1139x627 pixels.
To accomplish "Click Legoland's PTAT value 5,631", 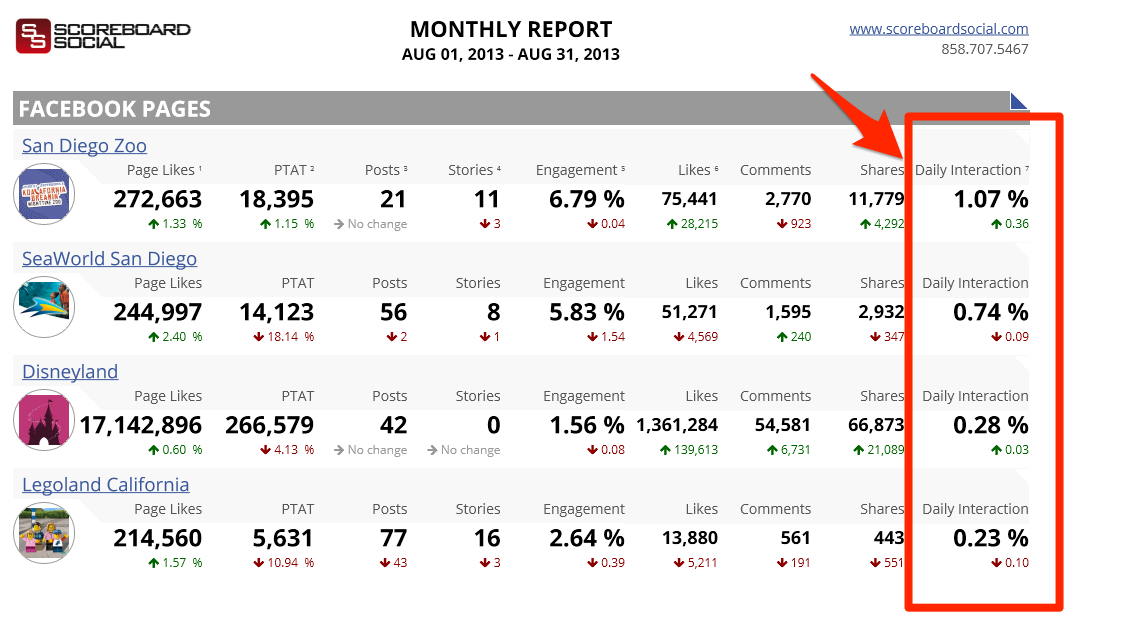I will (x=283, y=538).
